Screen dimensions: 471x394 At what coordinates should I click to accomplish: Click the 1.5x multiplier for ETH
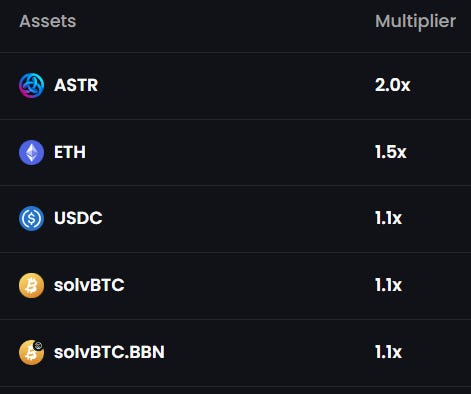tap(391, 152)
